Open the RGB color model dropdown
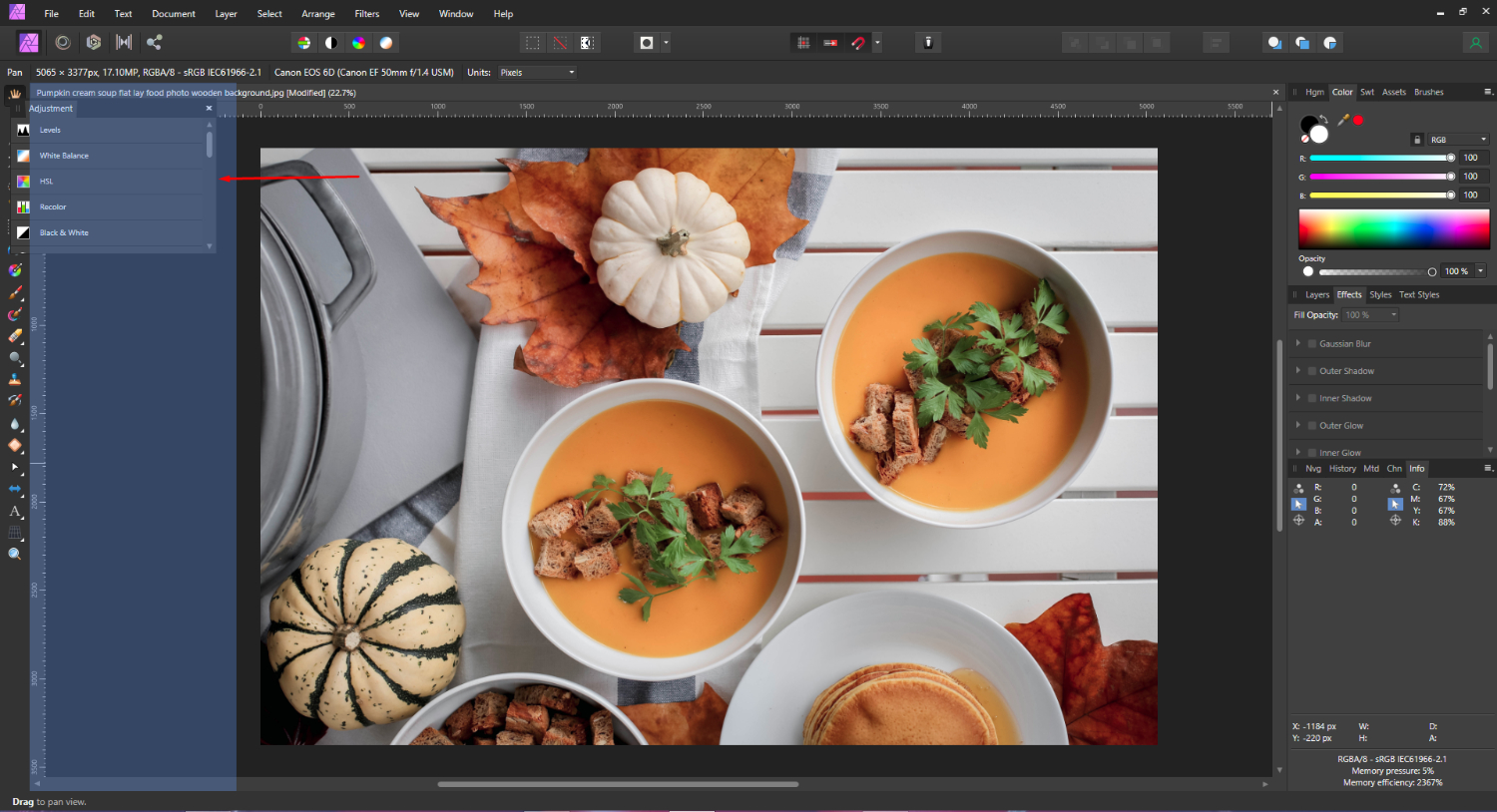Viewport: 1497px width, 812px height. click(1458, 140)
